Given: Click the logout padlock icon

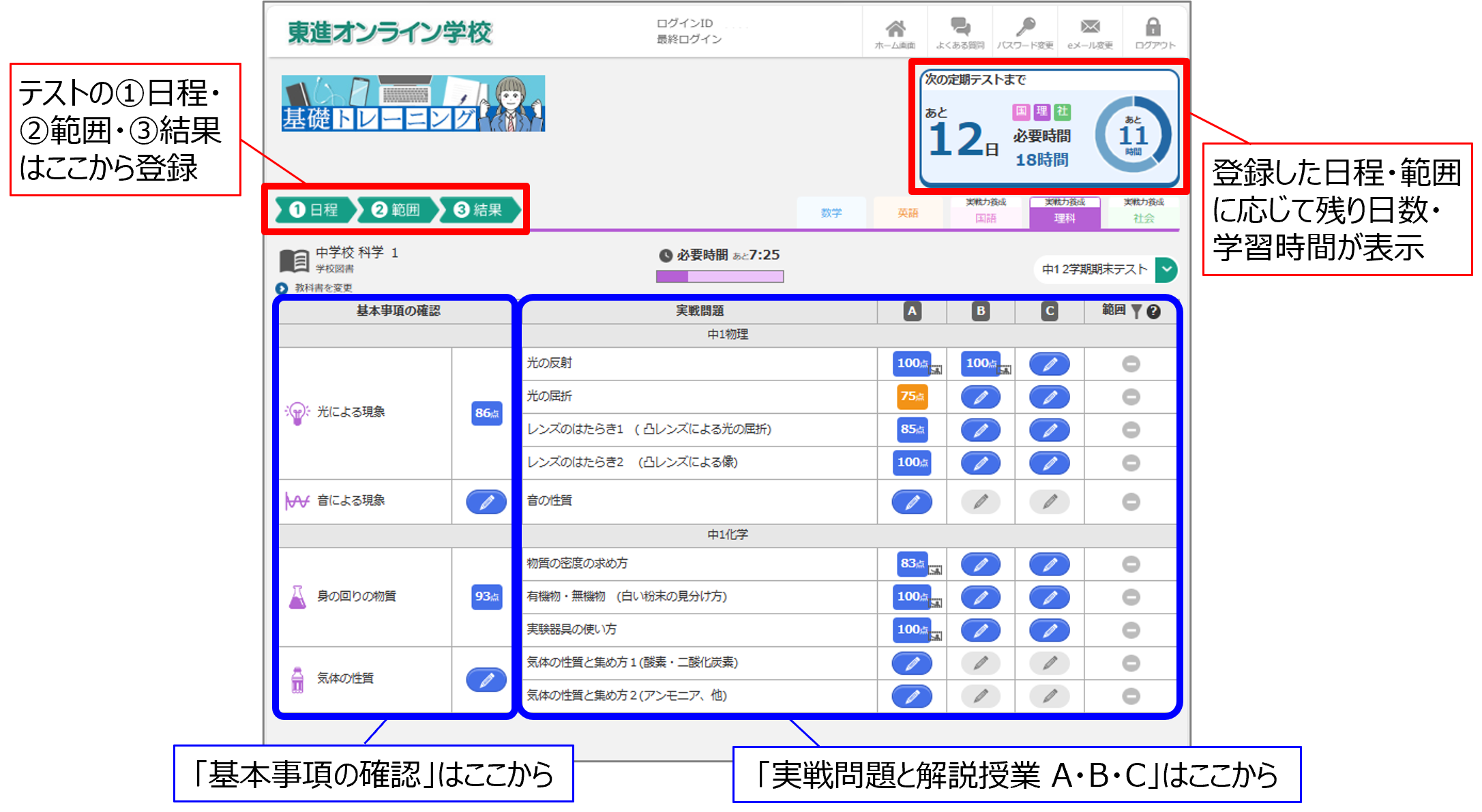Looking at the screenshot, I should pos(1153,27).
